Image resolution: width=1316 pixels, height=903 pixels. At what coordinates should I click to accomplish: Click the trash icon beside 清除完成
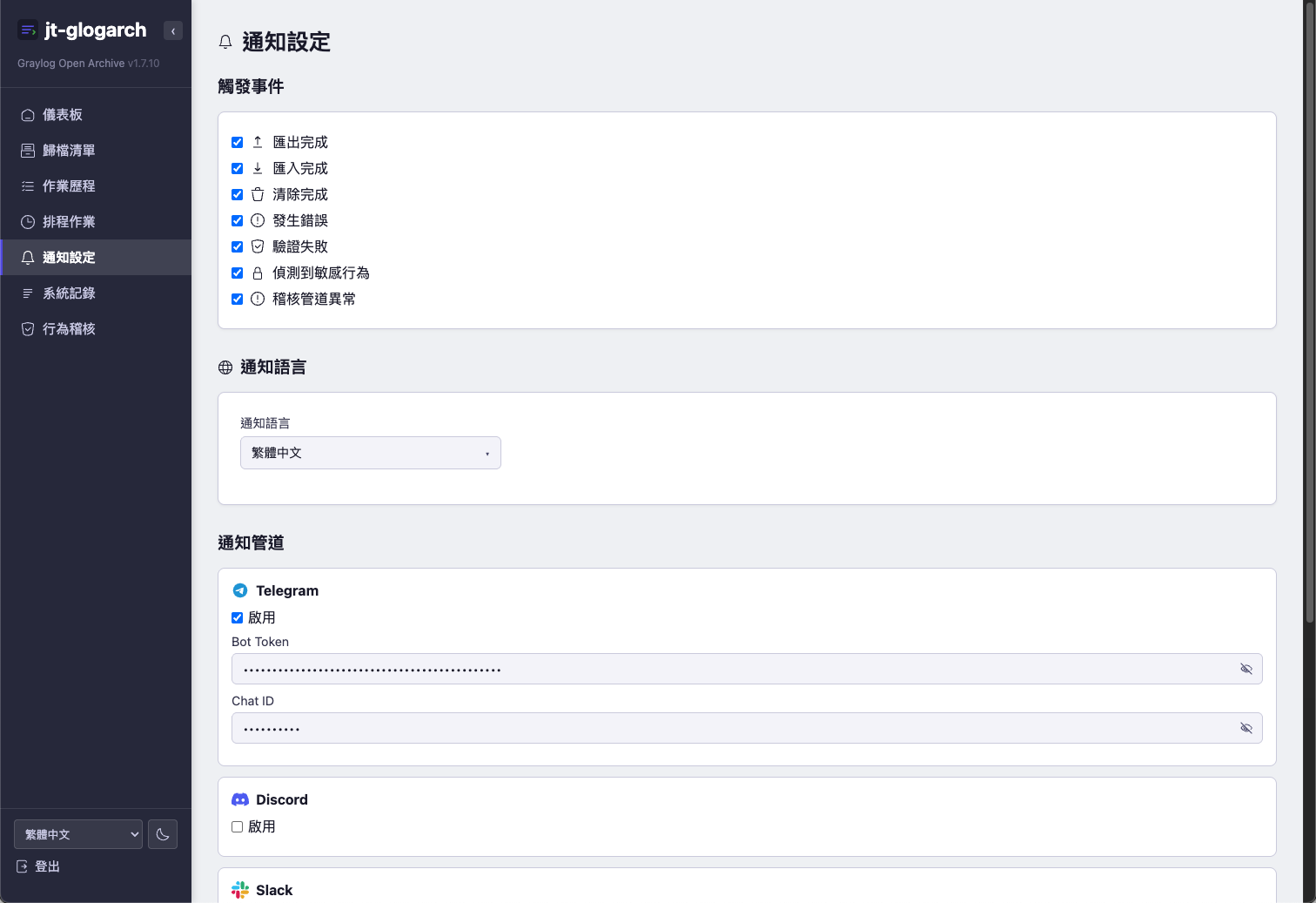point(258,194)
